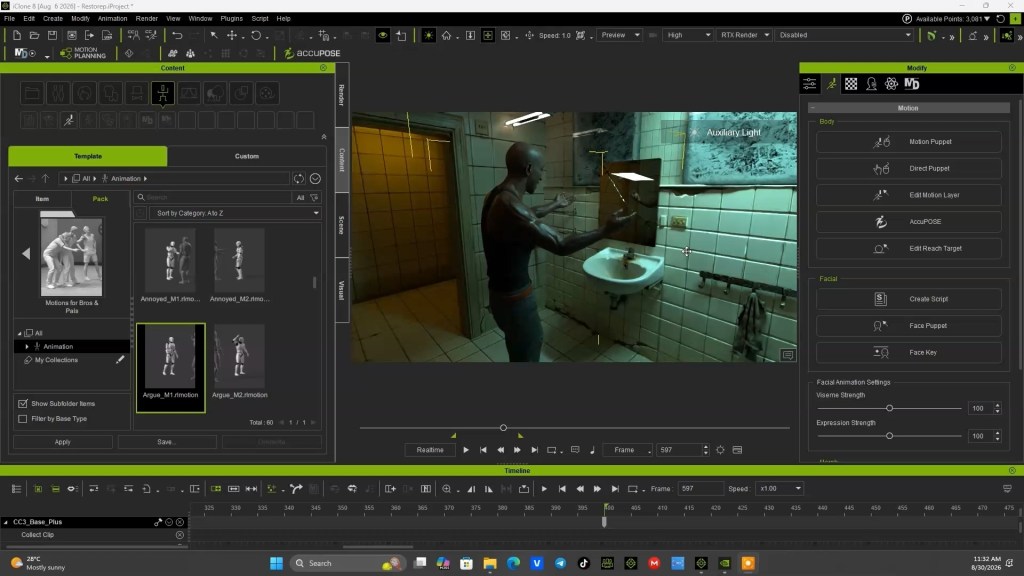This screenshot has width=1024, height=576.
Task: Open Microsoft Edge on taskbar
Action: pyautogui.click(x=513, y=563)
